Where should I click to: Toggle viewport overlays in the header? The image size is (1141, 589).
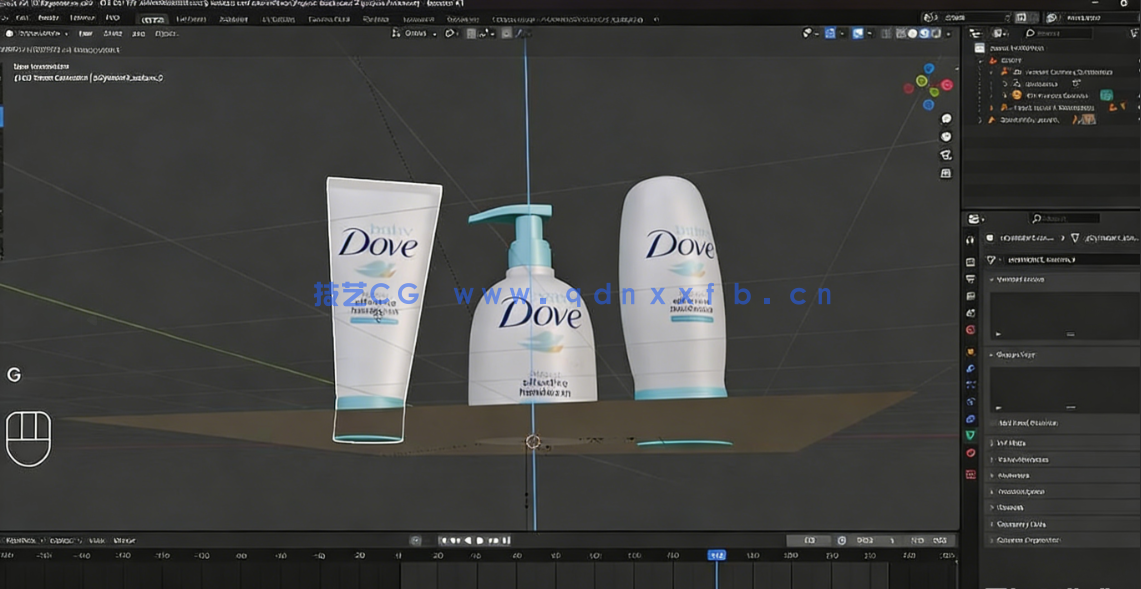pyautogui.click(x=858, y=33)
